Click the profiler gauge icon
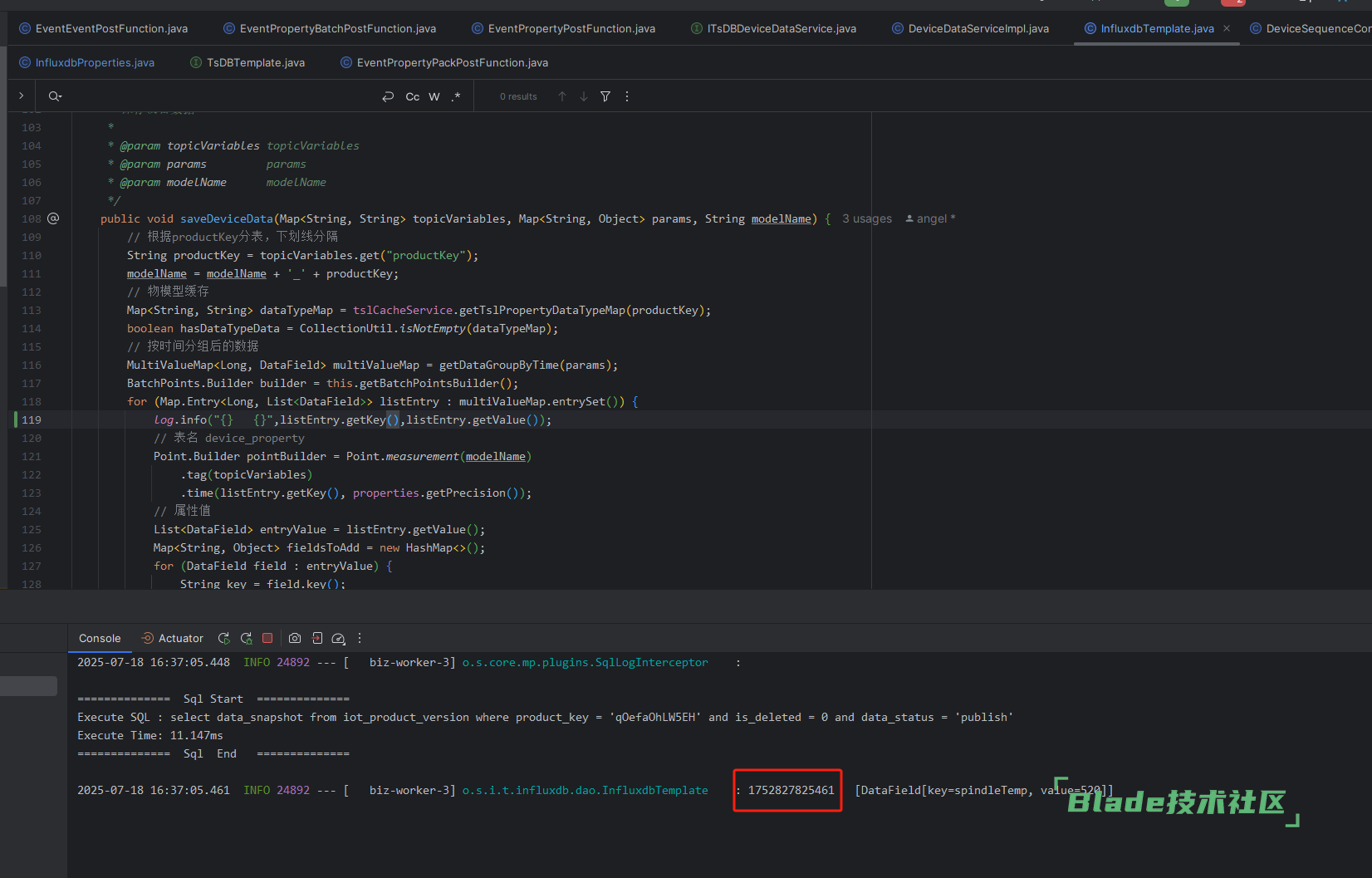This screenshot has height=878, width=1372. point(338,638)
